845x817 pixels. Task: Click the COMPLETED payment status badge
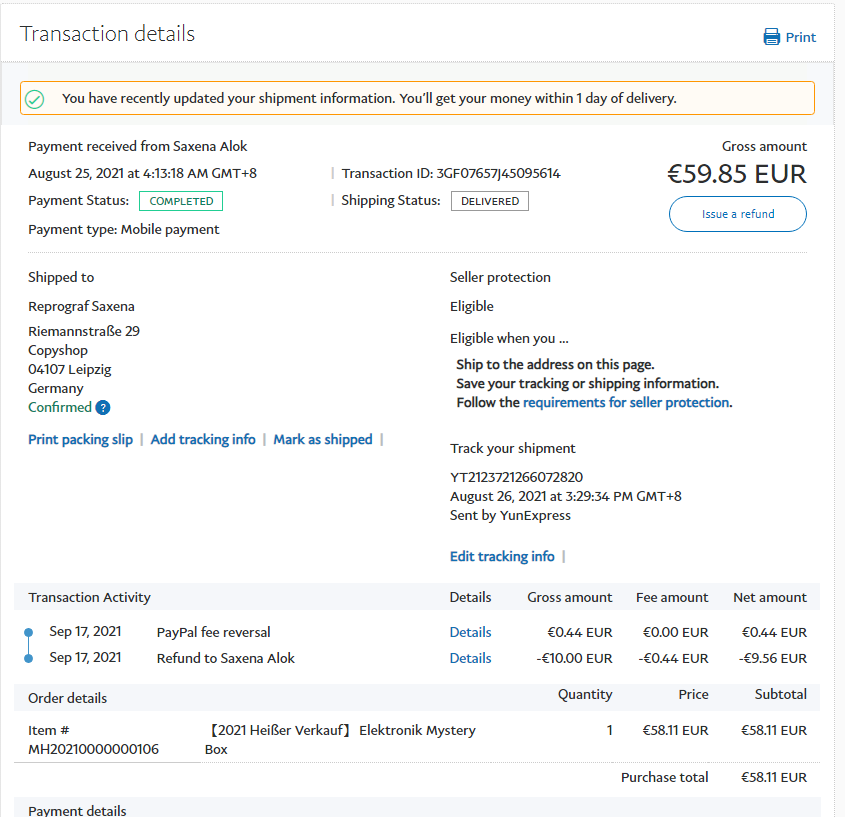(x=181, y=201)
